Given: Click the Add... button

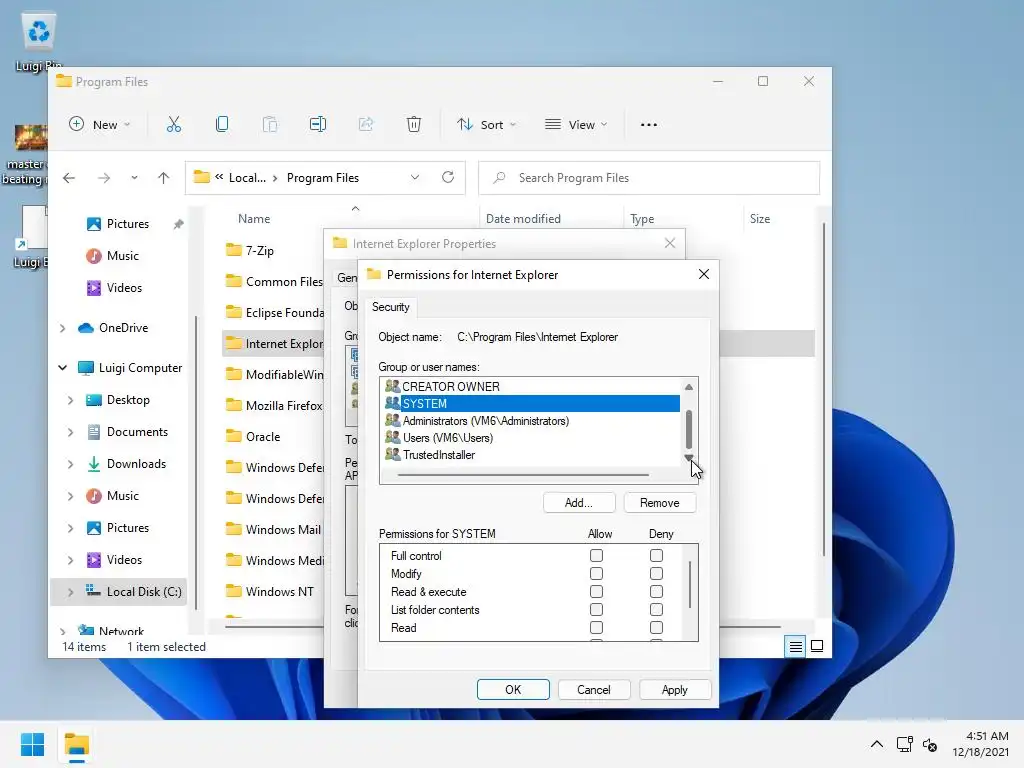Looking at the screenshot, I should click(x=579, y=503).
